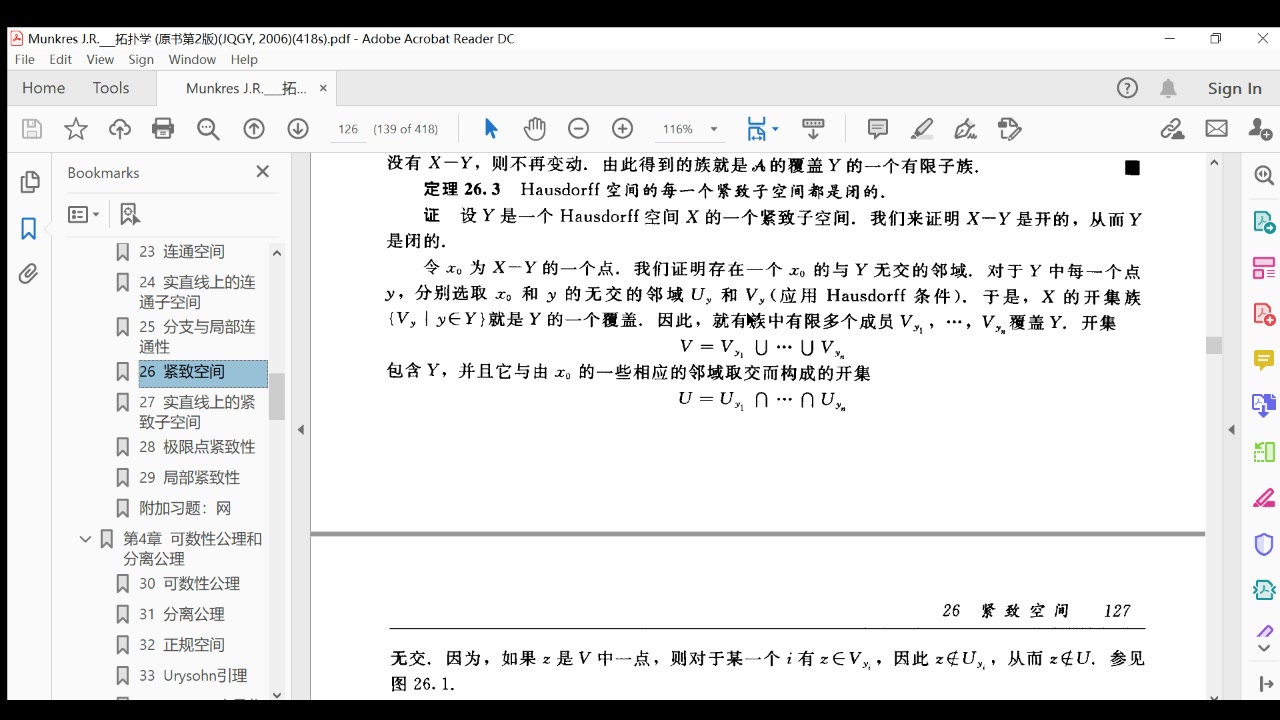This screenshot has height=720, width=1280.
Task: Go to previous page arrow
Action: [254, 129]
